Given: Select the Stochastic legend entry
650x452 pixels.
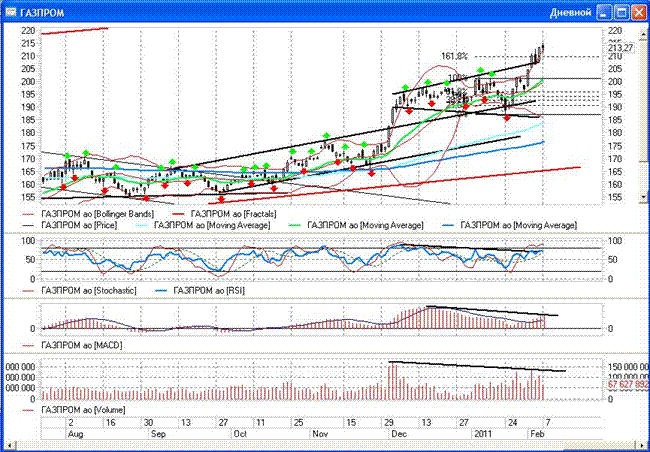Looking at the screenshot, I should tap(79, 291).
